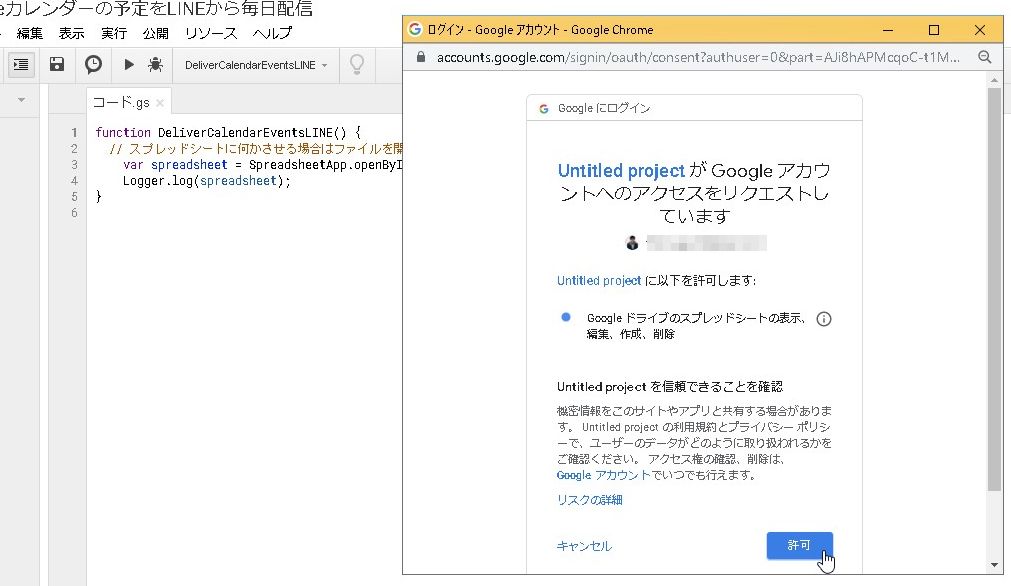Select the コード.gs file tab

click(121, 102)
